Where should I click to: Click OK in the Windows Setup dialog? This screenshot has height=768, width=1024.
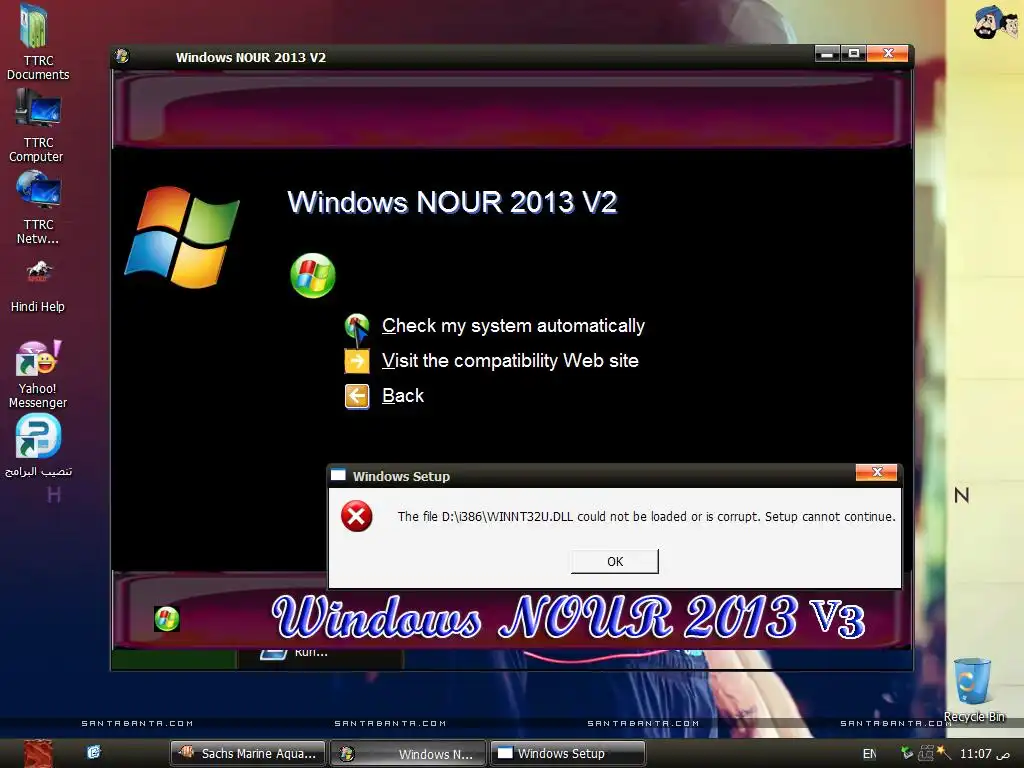[x=615, y=562]
